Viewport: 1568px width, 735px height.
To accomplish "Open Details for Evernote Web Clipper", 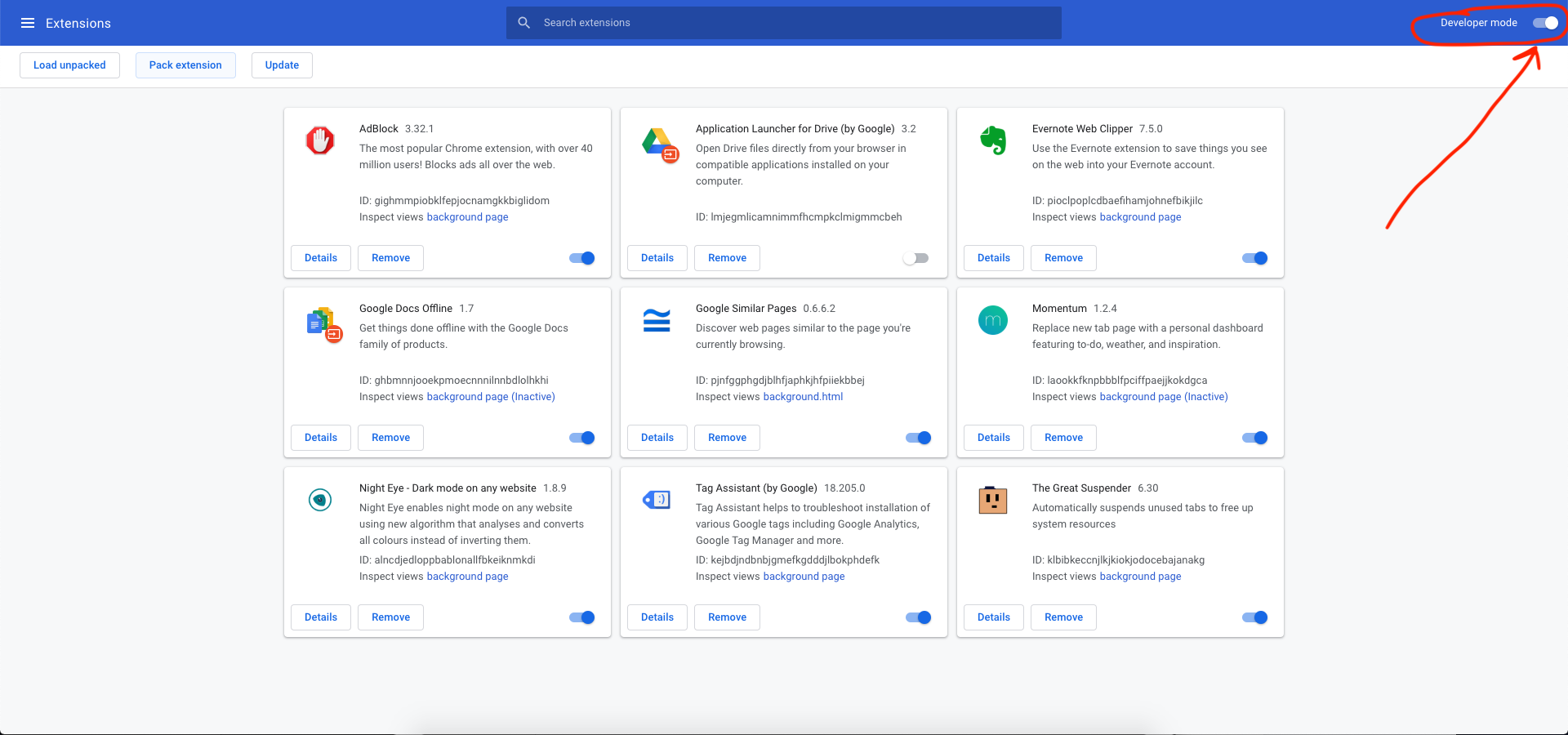I will (x=994, y=258).
